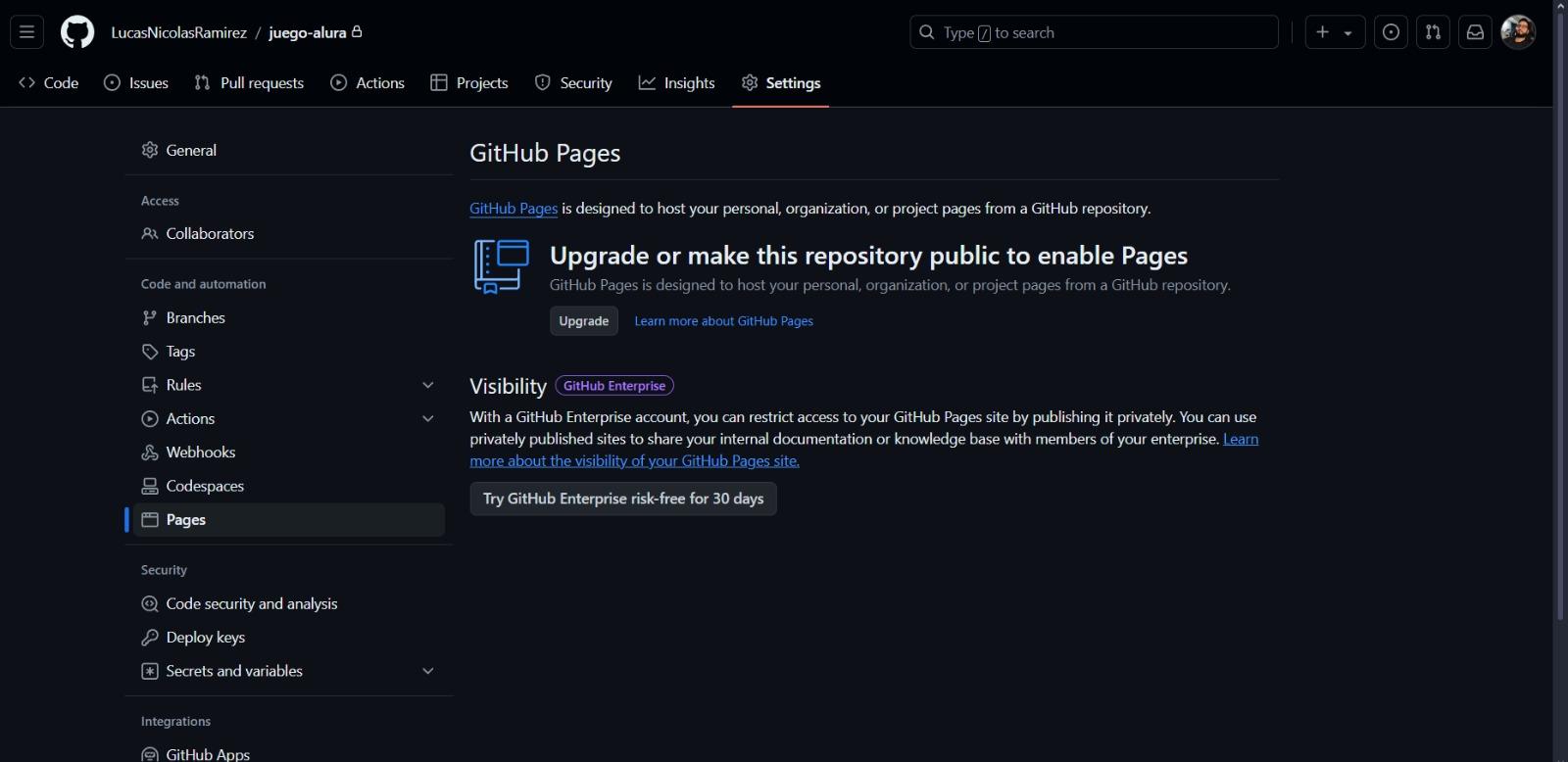This screenshot has height=762, width=1568.
Task: Click the GitHub Apps icon
Action: 150,754
